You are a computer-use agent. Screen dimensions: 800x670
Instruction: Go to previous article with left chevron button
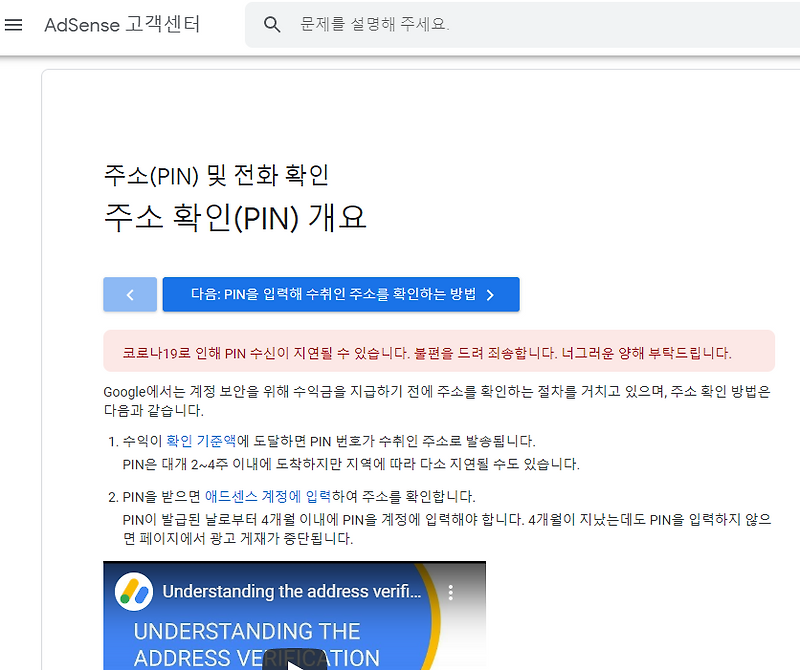click(x=130, y=294)
